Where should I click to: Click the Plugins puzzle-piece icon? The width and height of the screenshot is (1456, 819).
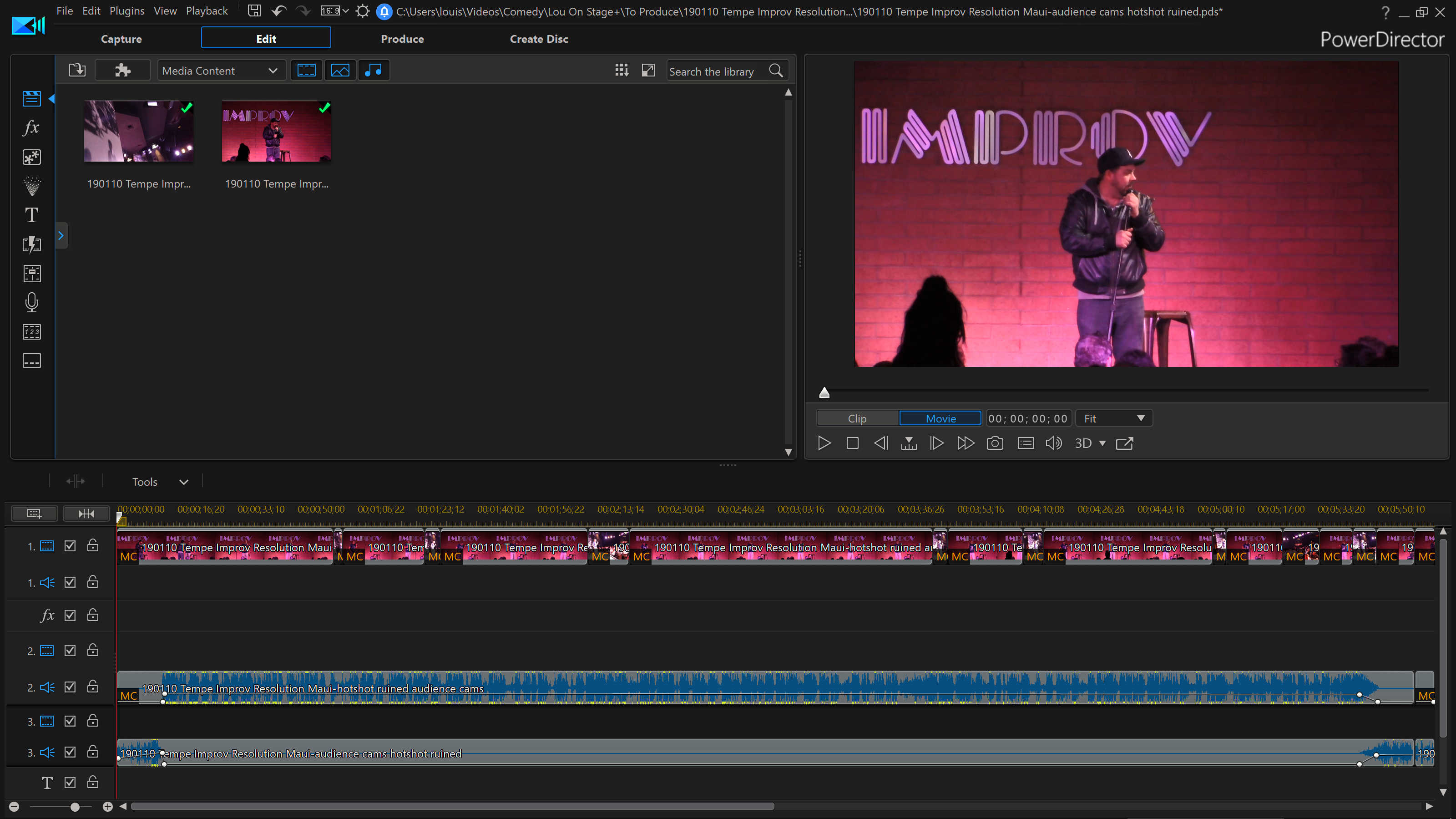tap(123, 70)
